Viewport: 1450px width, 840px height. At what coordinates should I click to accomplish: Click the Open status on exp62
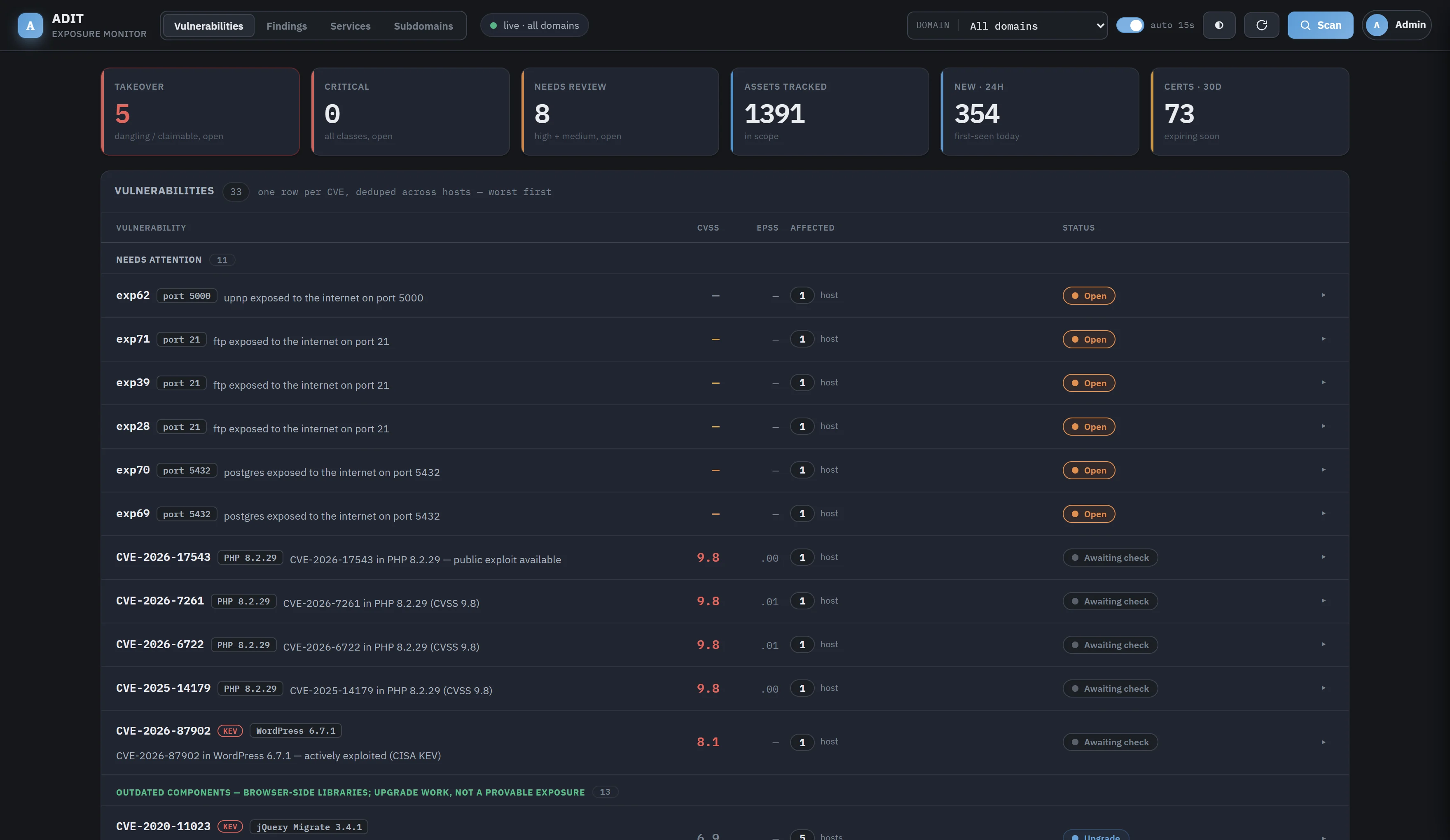(1089, 296)
